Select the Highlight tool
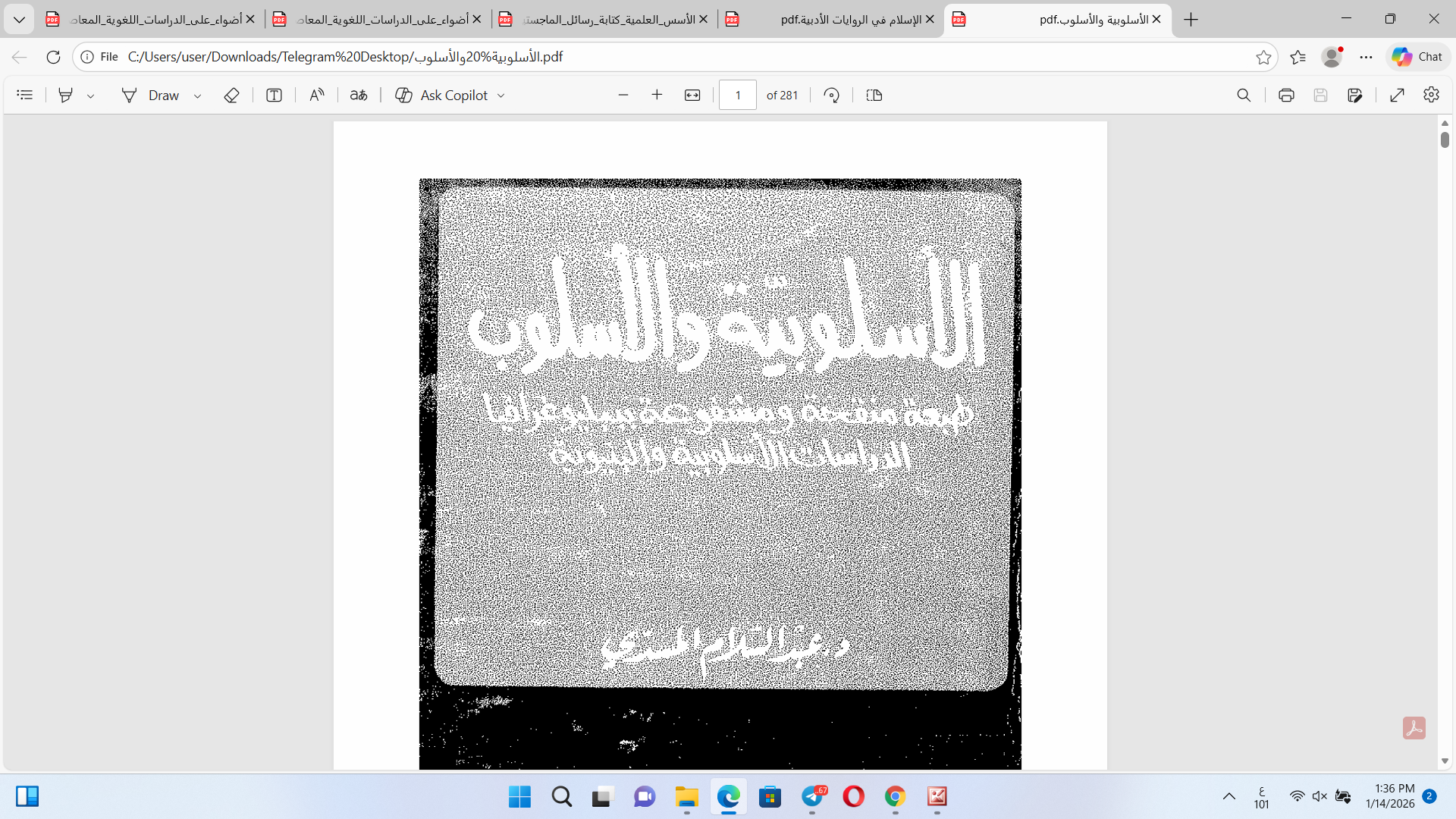This screenshot has height=819, width=1456. [x=66, y=95]
